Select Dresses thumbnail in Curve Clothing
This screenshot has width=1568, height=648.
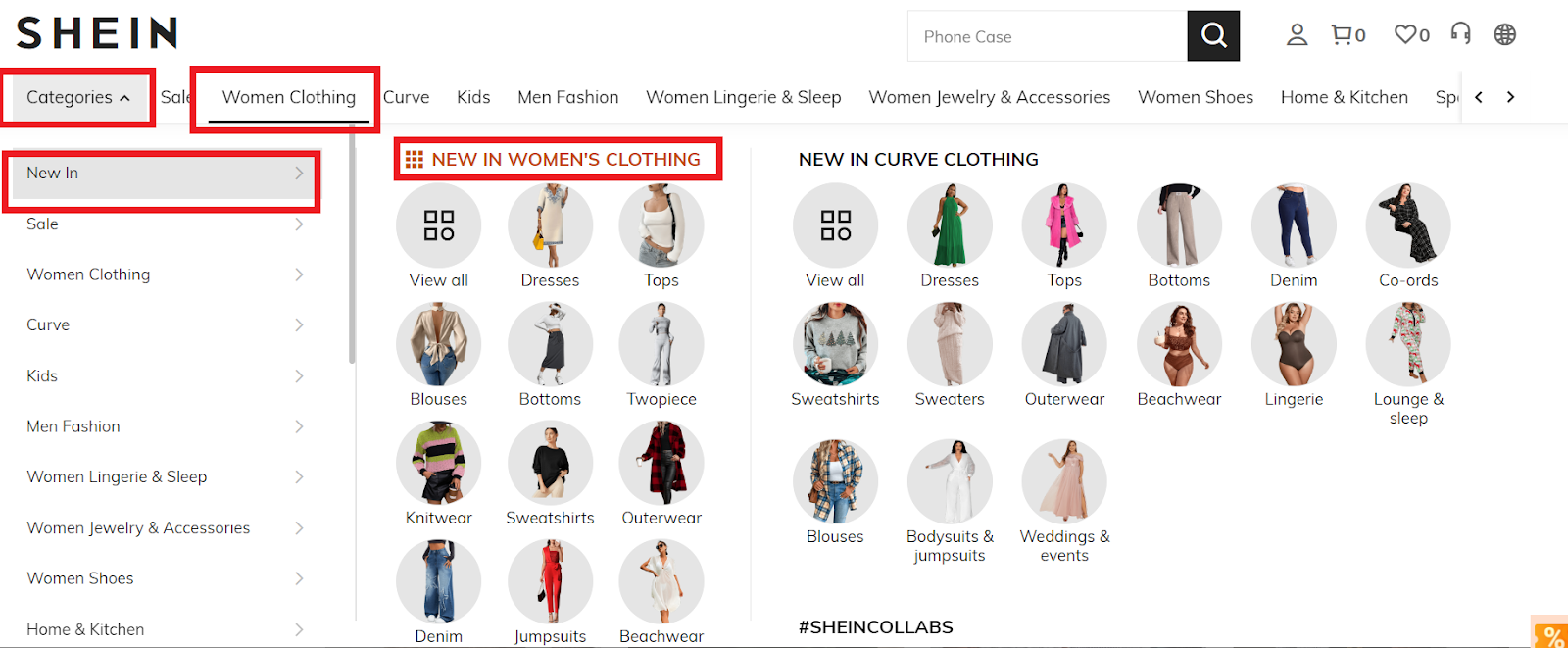950,225
